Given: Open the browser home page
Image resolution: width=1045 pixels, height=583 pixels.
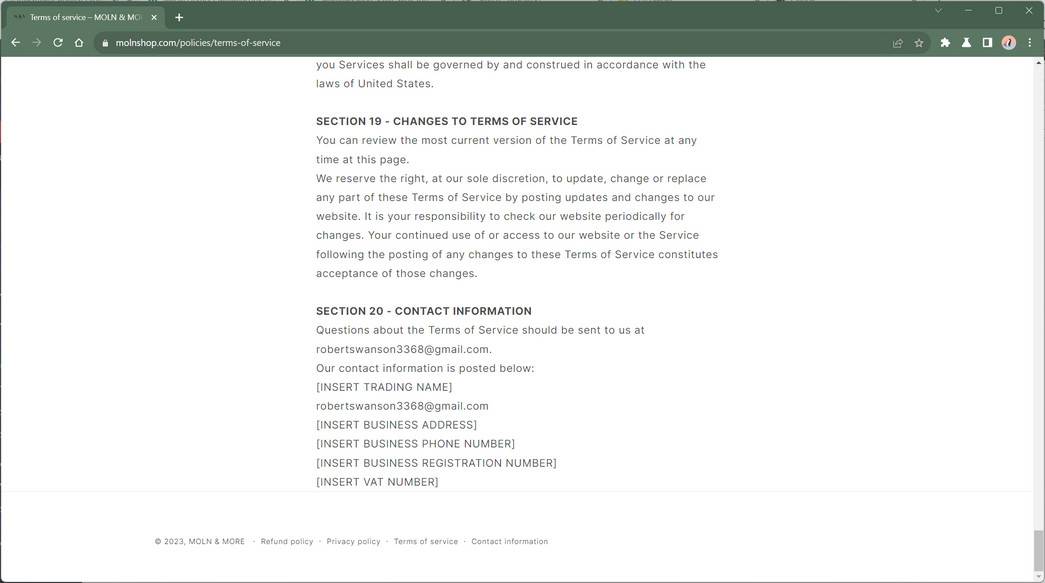Looking at the screenshot, I should (x=79, y=42).
